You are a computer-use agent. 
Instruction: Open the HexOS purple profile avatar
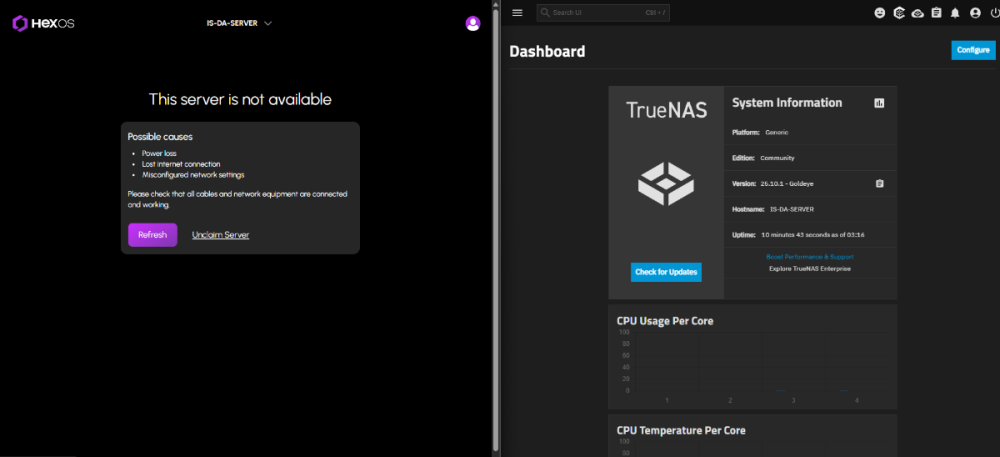pos(473,23)
